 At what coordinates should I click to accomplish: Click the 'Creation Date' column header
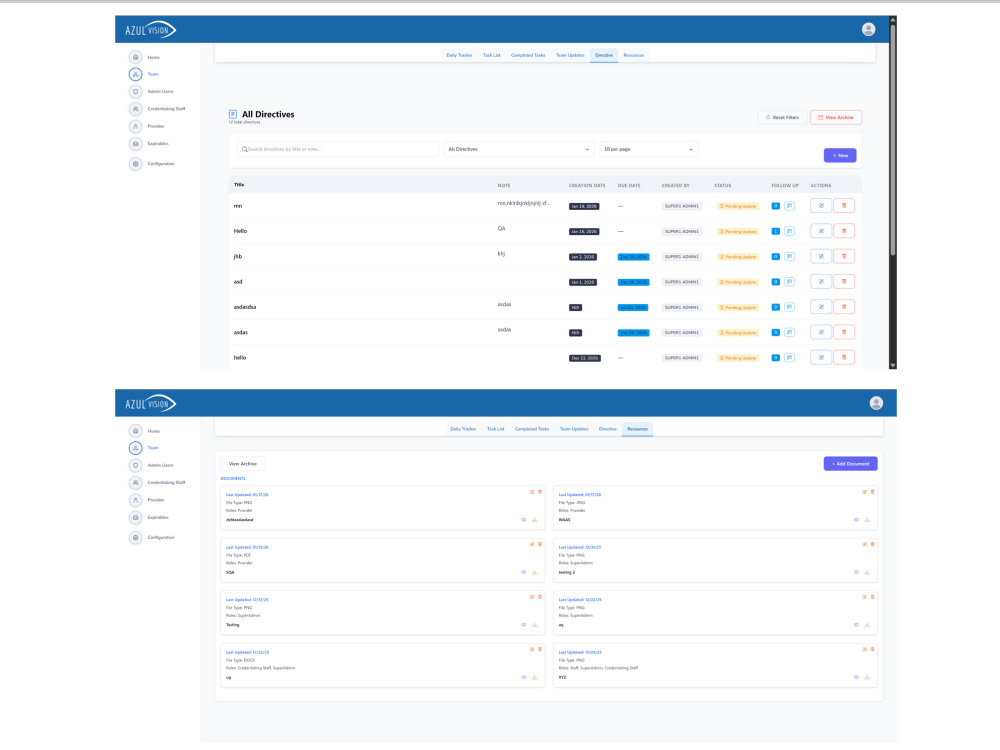pos(587,186)
